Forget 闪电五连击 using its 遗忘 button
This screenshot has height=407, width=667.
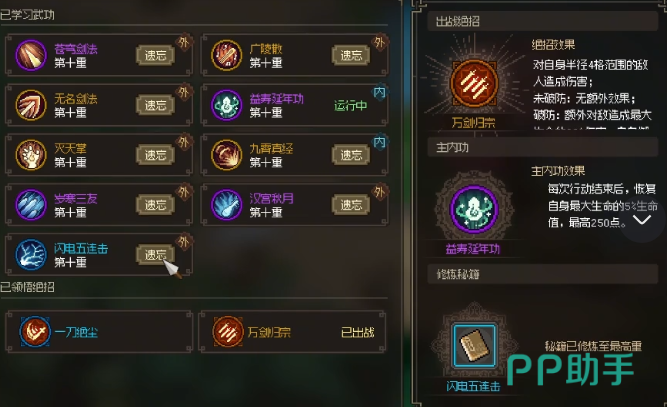155,254
